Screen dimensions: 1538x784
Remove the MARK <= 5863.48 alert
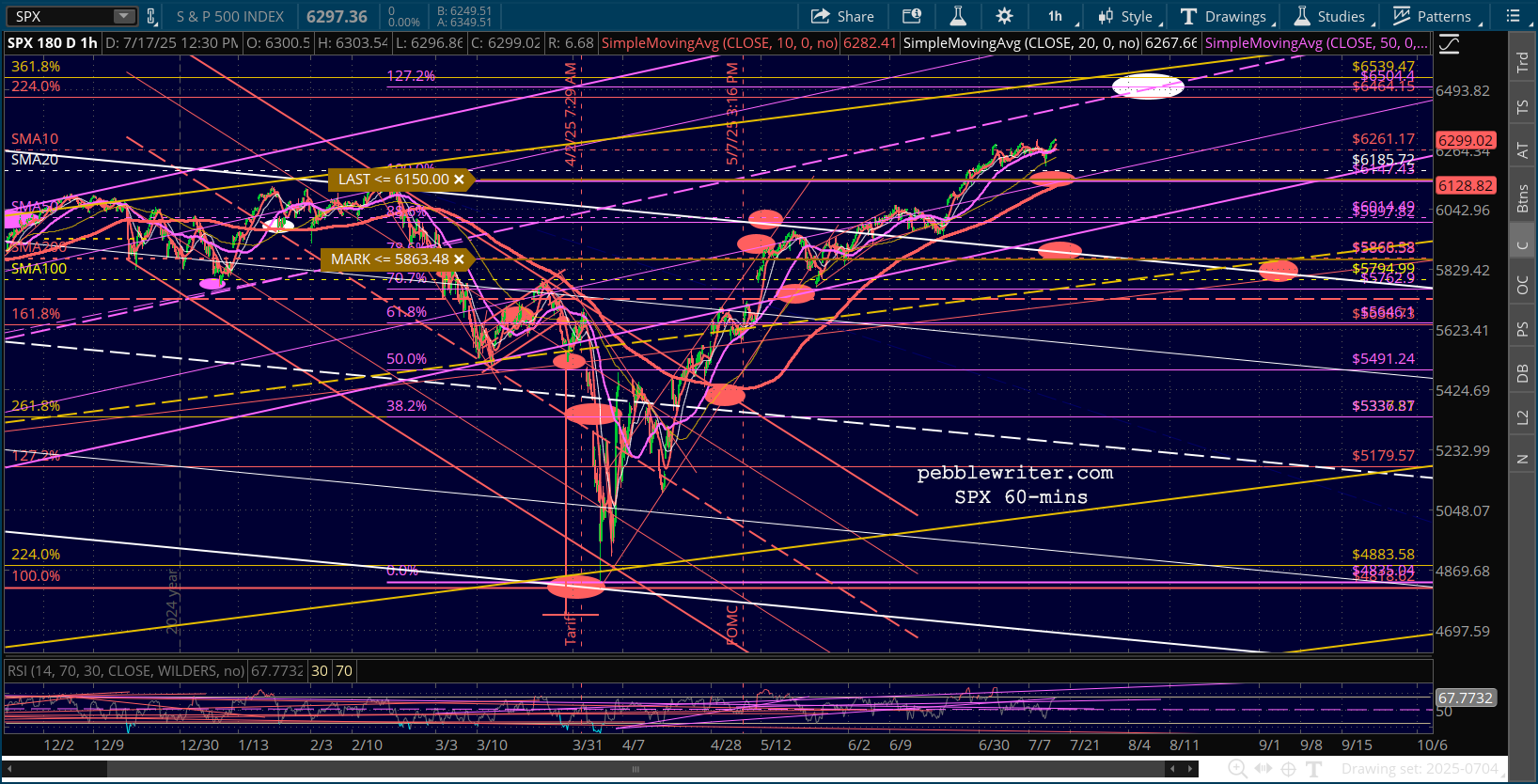coord(459,259)
